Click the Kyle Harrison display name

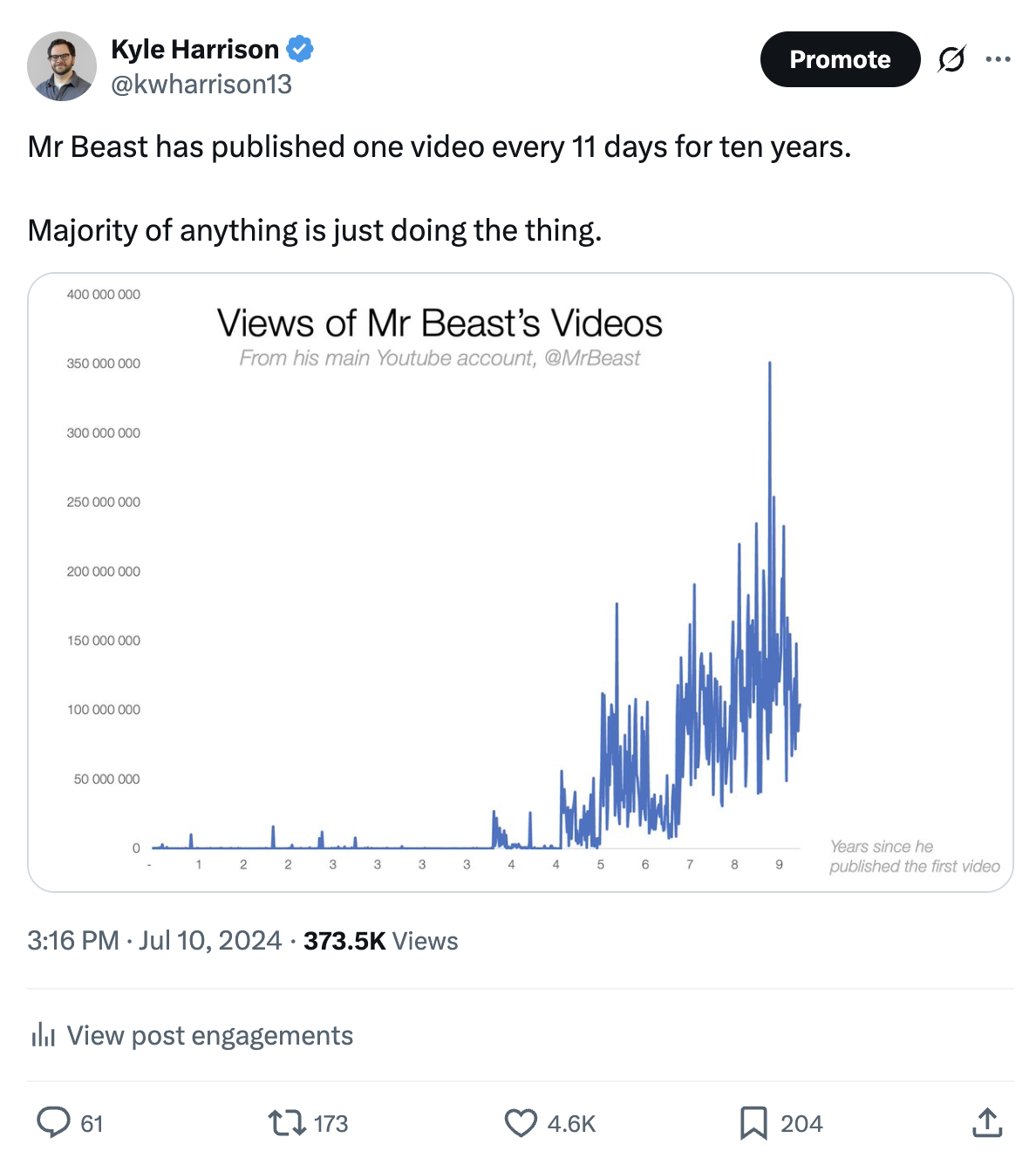[x=194, y=50]
